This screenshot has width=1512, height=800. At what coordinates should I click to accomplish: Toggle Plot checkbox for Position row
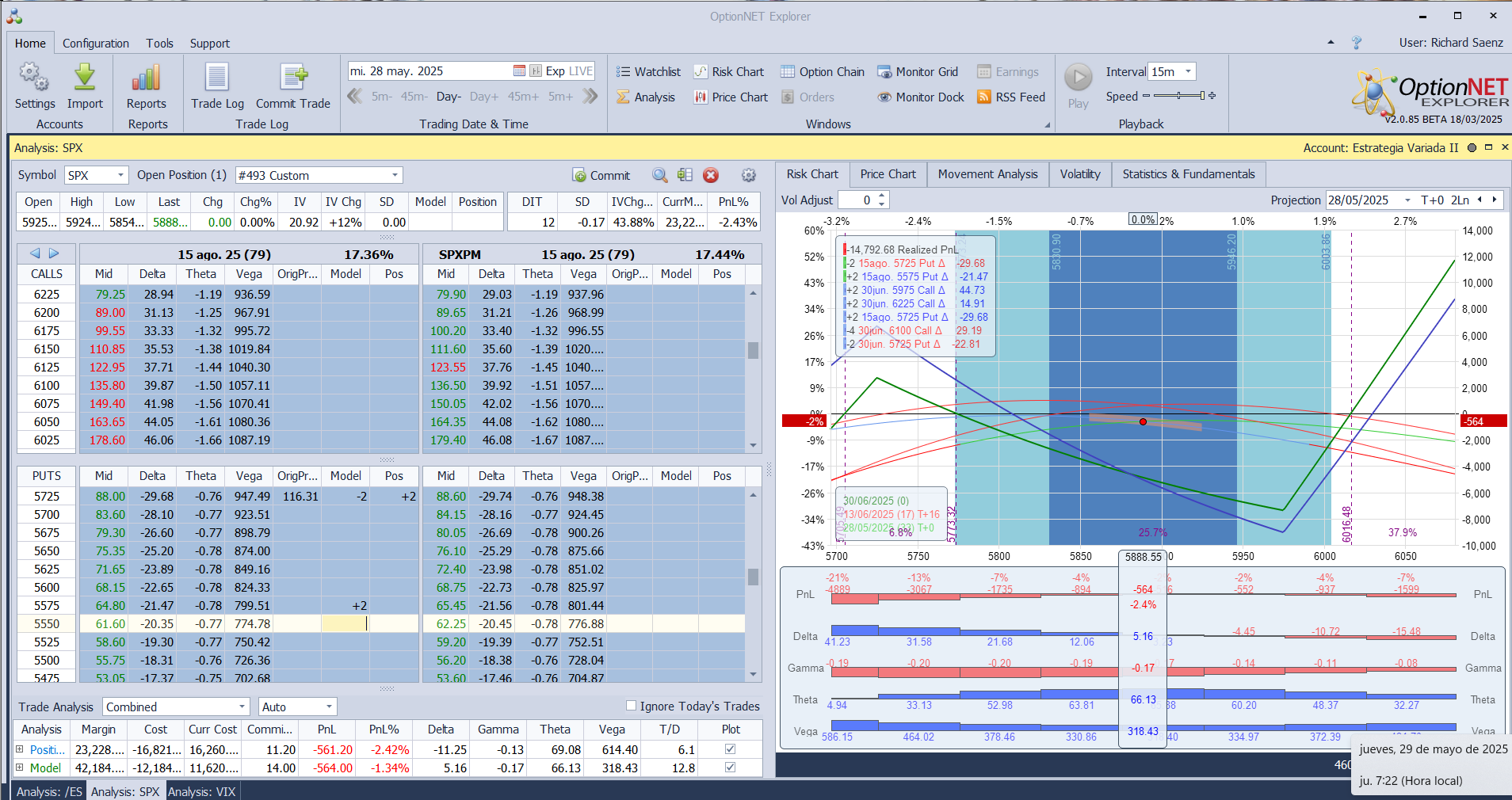tap(730, 749)
